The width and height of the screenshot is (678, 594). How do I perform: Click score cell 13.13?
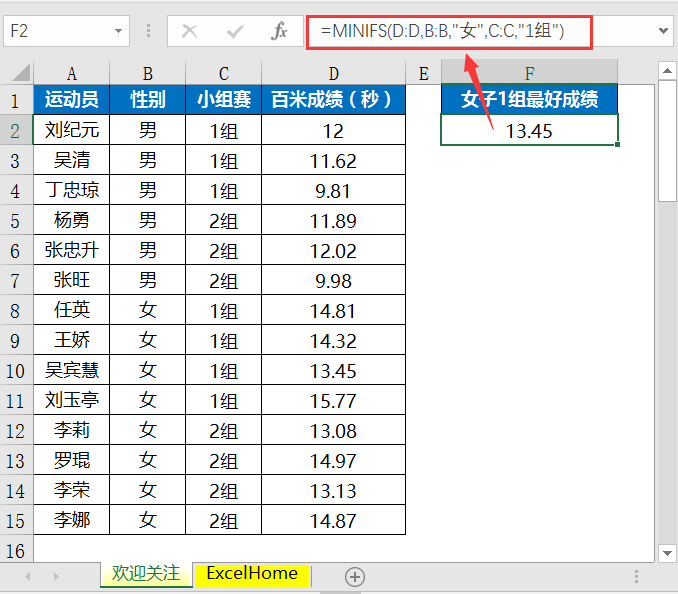333,490
